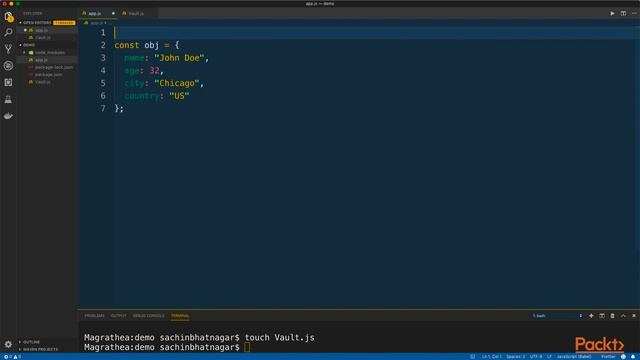640x360 pixels.
Task: Change JavaScript (Babel) language mode
Action: pos(574,357)
